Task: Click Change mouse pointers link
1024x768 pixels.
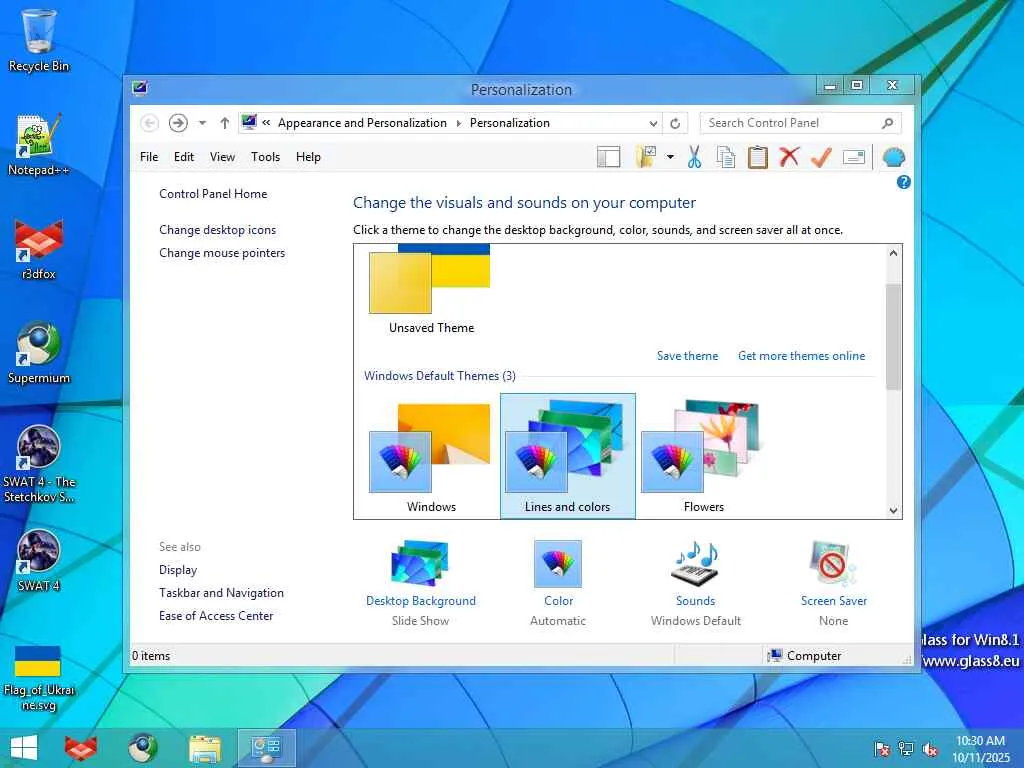Action: [222, 253]
